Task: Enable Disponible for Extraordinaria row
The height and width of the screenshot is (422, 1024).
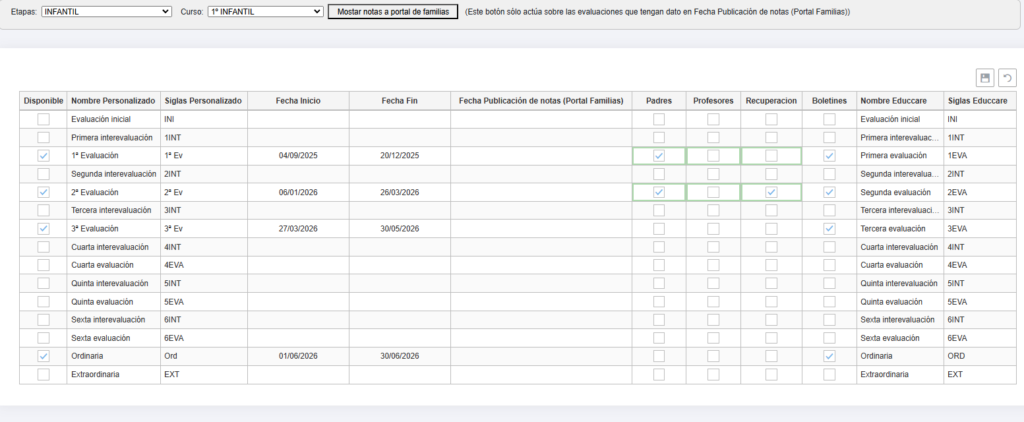Action: pos(43,374)
